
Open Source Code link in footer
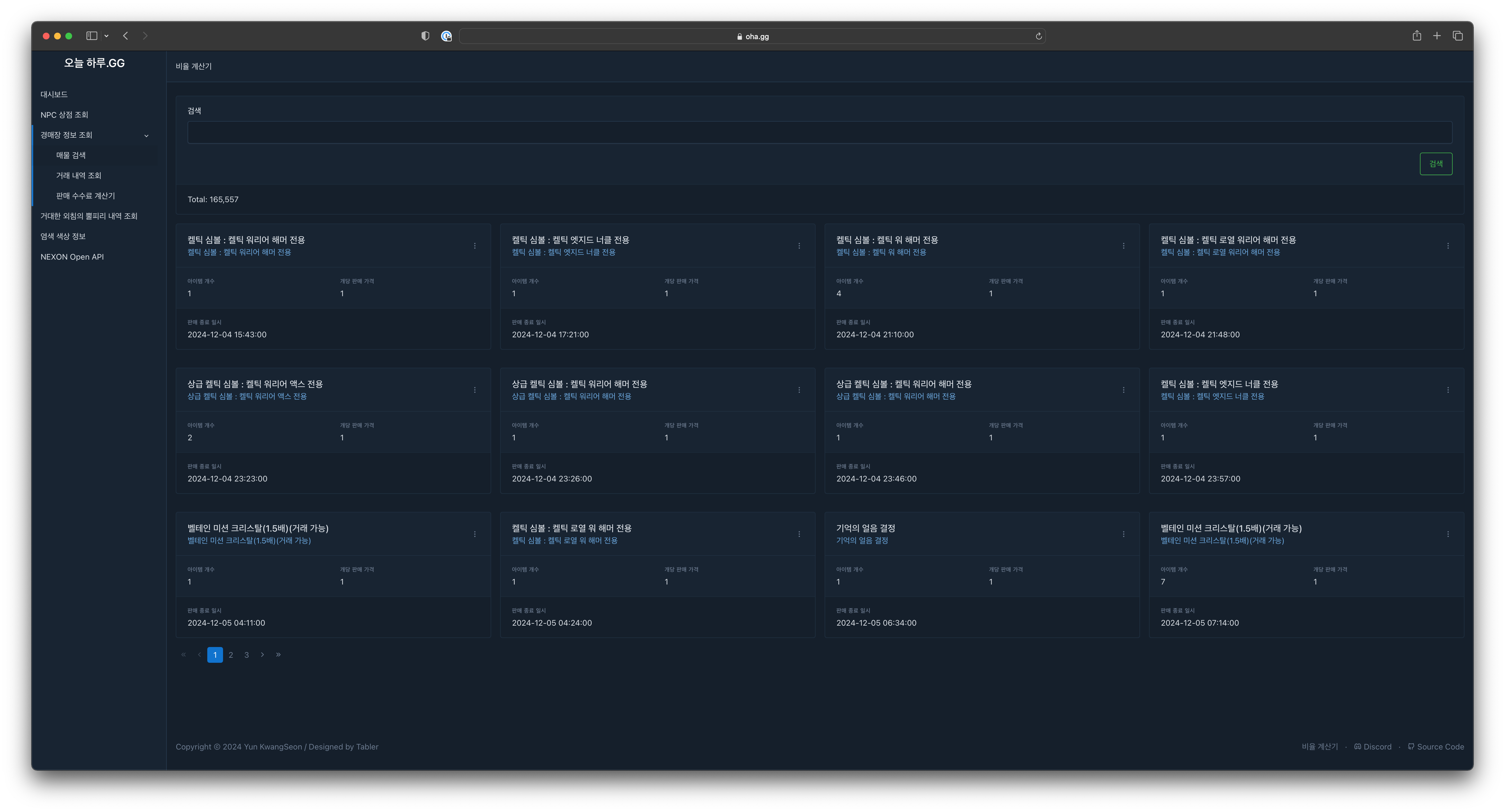point(1436,747)
